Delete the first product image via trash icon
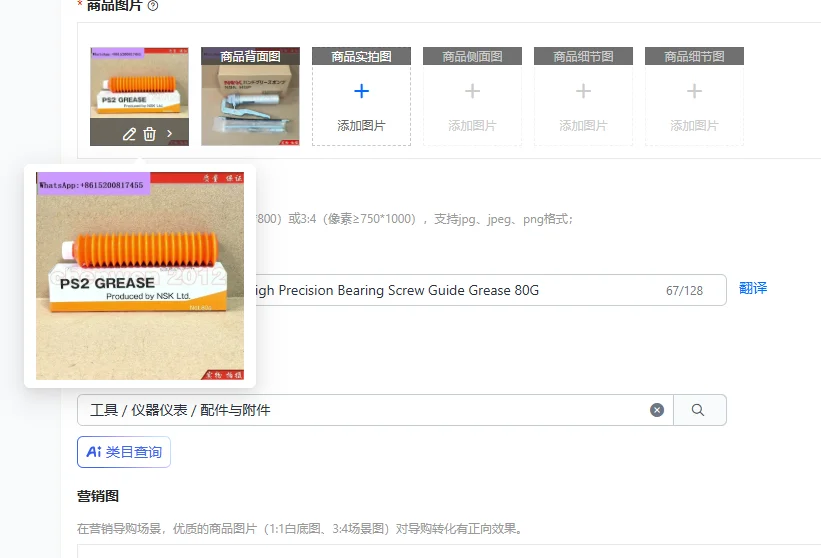 [x=150, y=134]
